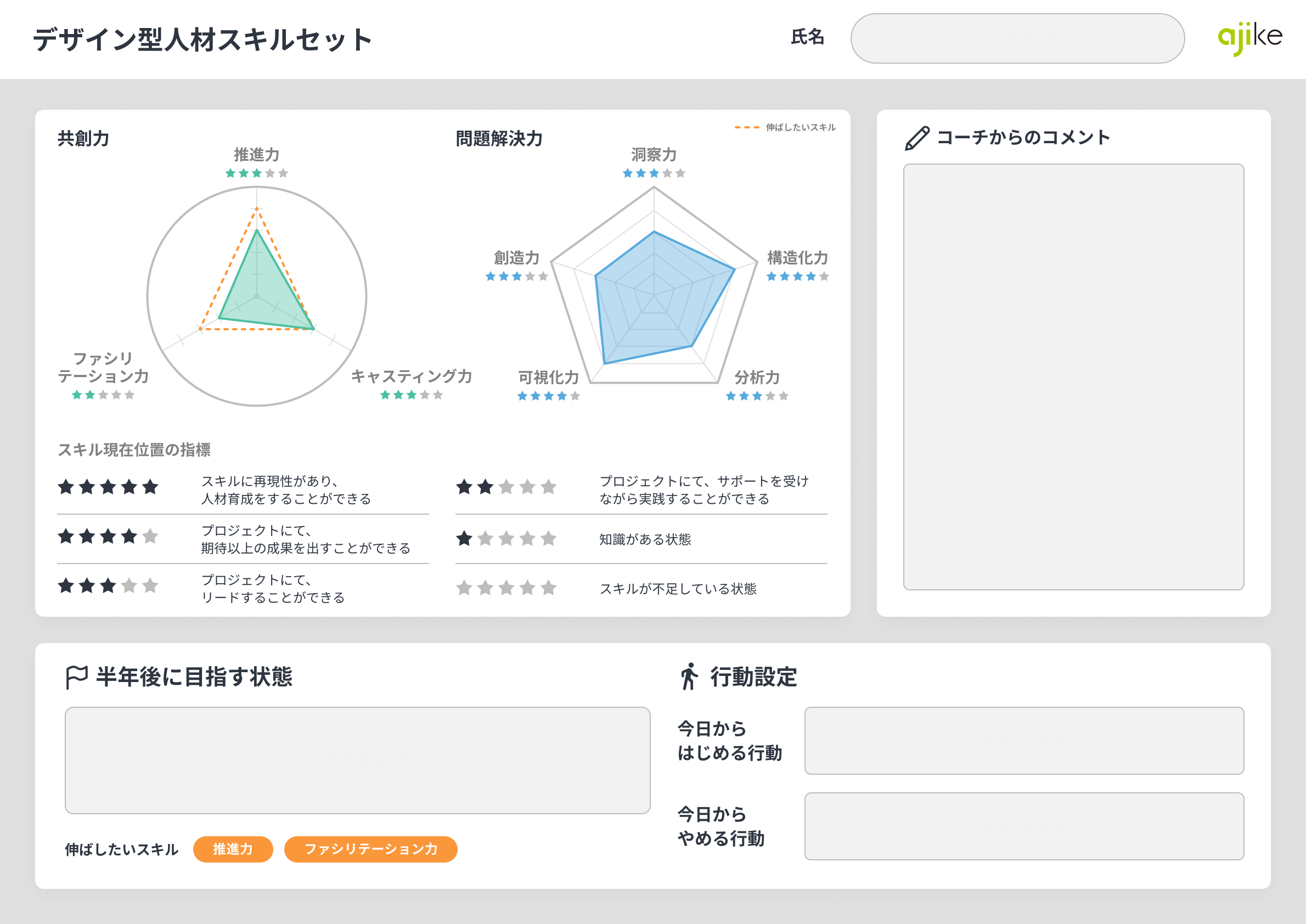This screenshot has width=1306, height=924.
Task: Click the 推進力 skill tag
Action: (233, 849)
